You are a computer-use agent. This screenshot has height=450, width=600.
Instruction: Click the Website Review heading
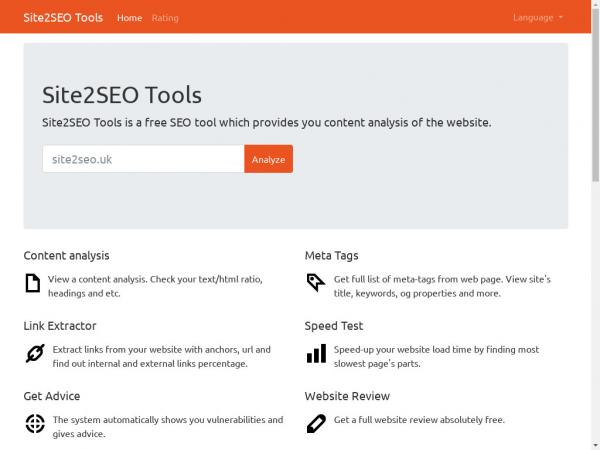pyautogui.click(x=347, y=396)
